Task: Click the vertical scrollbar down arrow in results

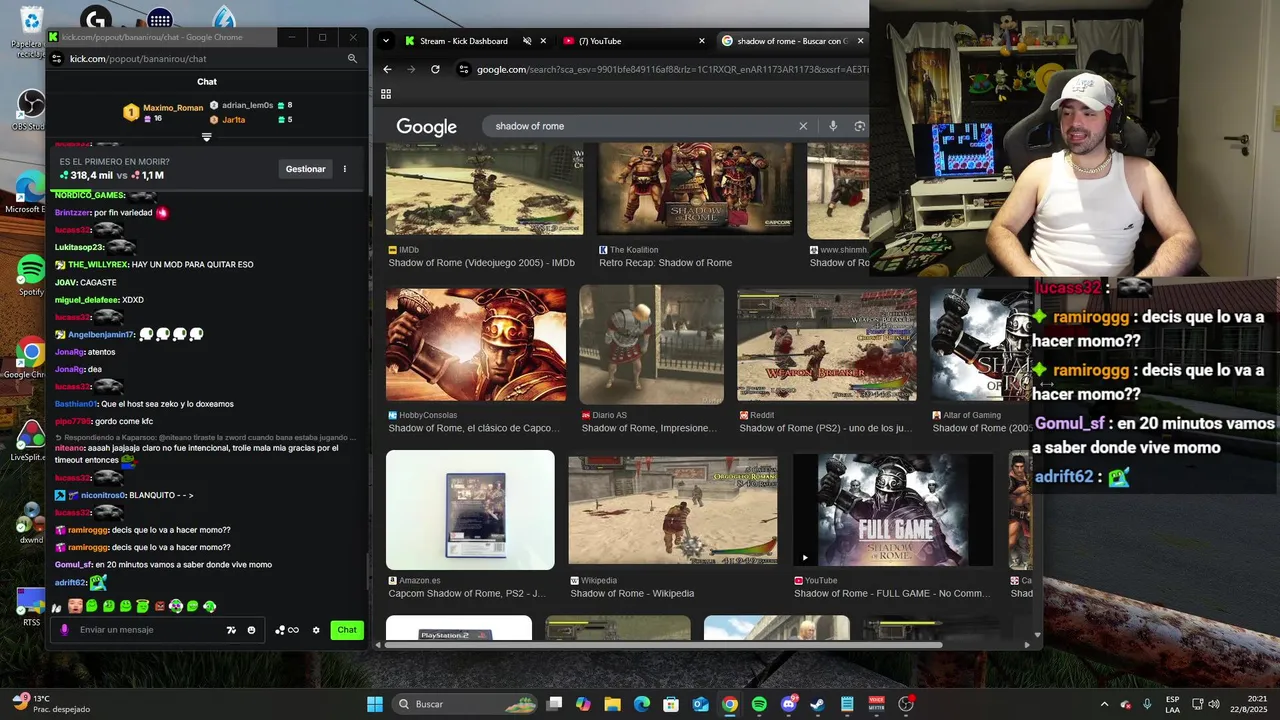Action: point(1037,635)
